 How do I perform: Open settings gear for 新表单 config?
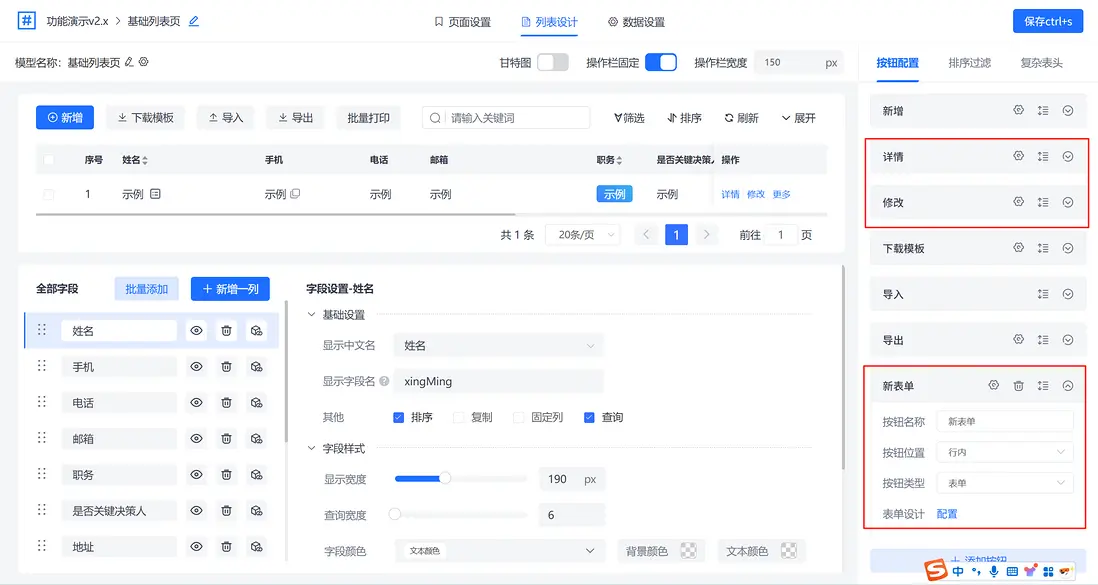pos(994,385)
